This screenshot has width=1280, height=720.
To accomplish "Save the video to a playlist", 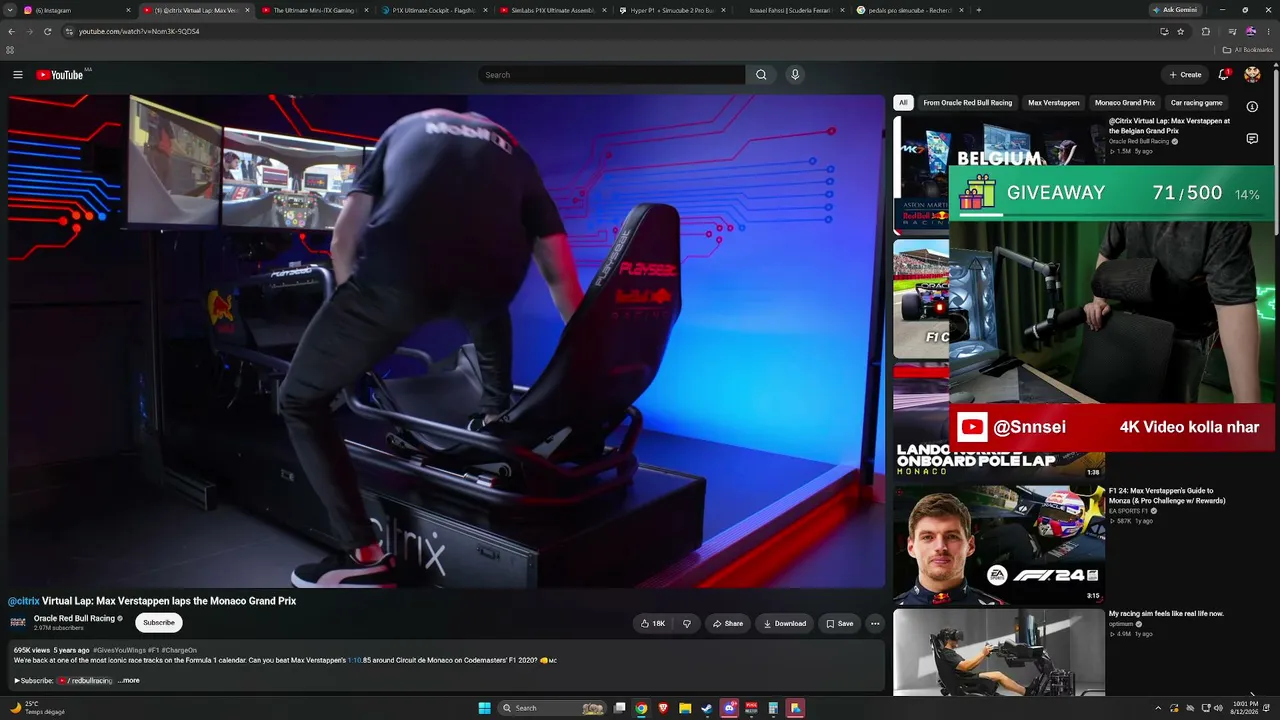I will pos(840,623).
